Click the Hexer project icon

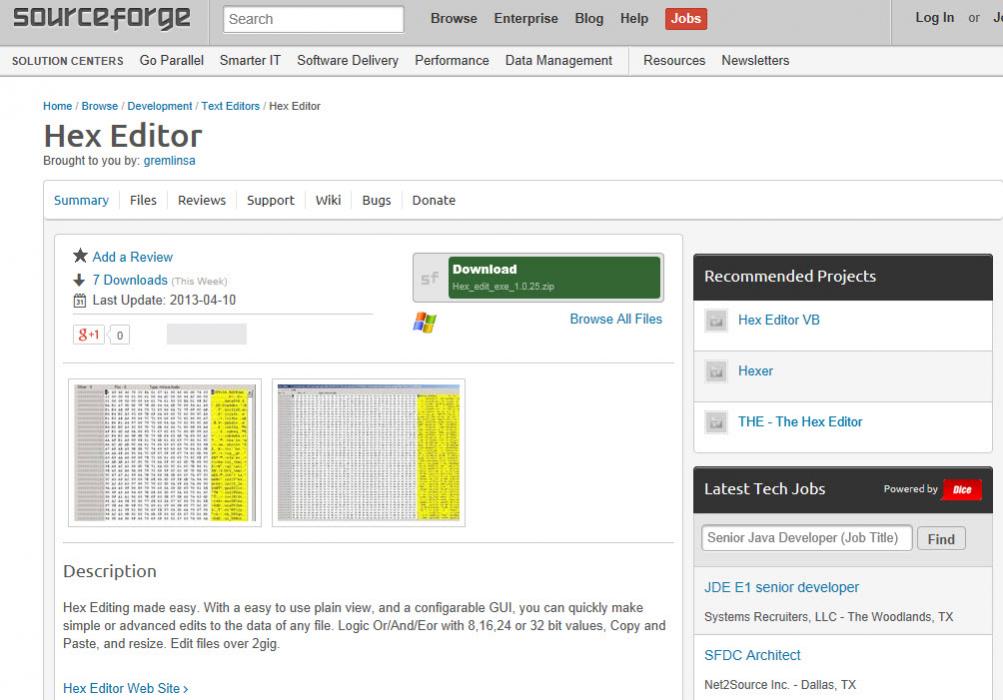tap(716, 371)
